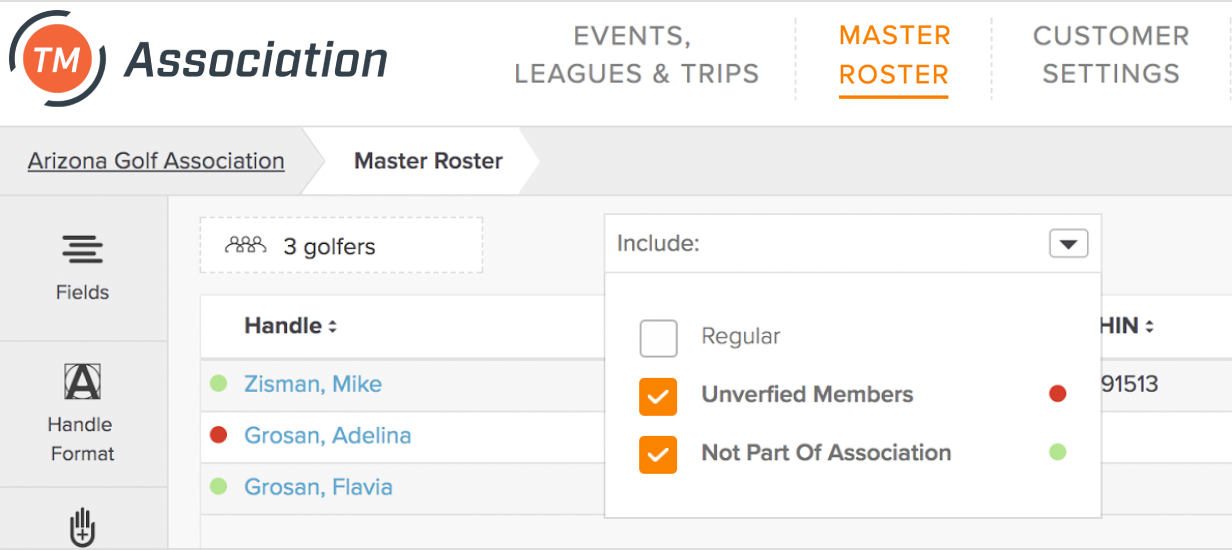Sort by the GHIN column header
Image resolution: width=1232 pixels, height=550 pixels.
[1127, 326]
